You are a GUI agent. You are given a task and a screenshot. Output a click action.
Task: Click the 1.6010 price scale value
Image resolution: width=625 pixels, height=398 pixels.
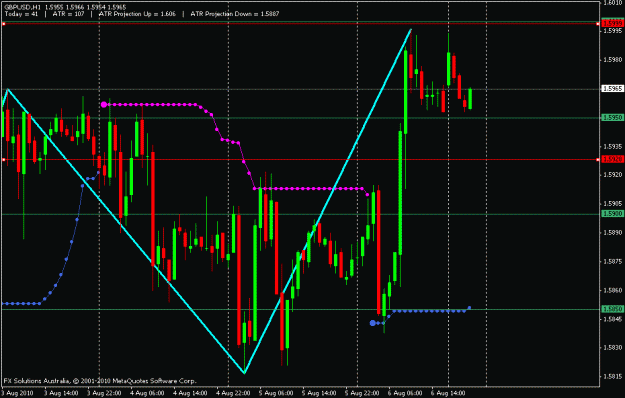613,3
